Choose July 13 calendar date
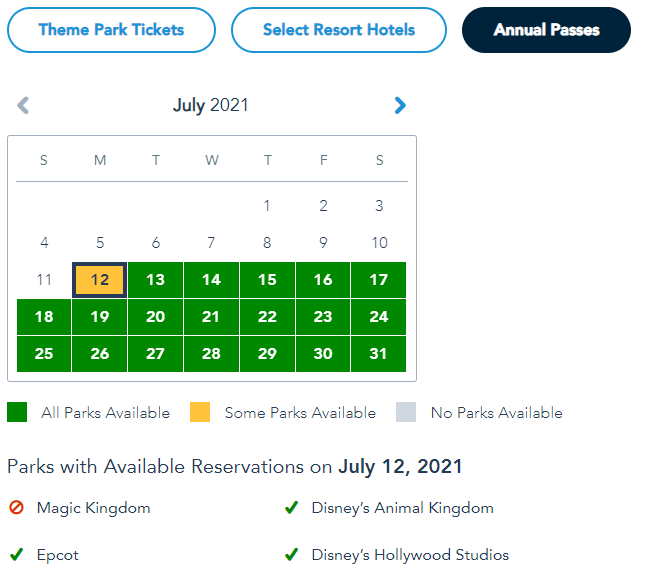Image resolution: width=646 pixels, height=581 pixels. 155,280
